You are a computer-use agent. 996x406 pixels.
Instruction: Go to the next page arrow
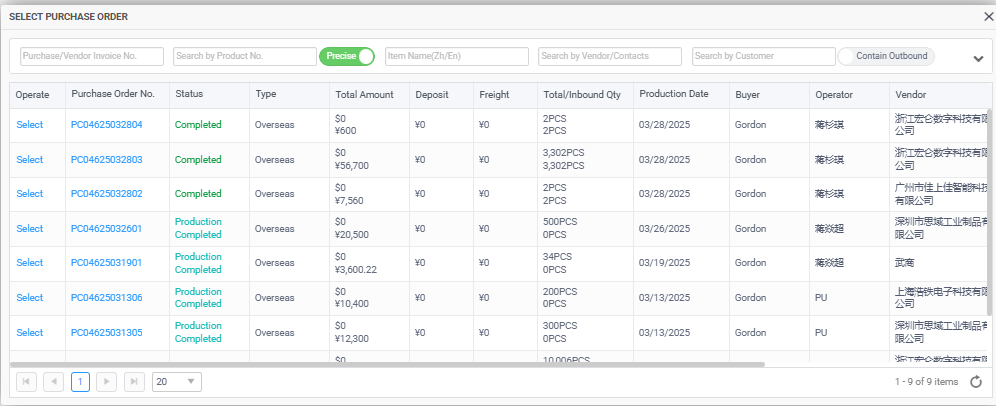click(107, 382)
